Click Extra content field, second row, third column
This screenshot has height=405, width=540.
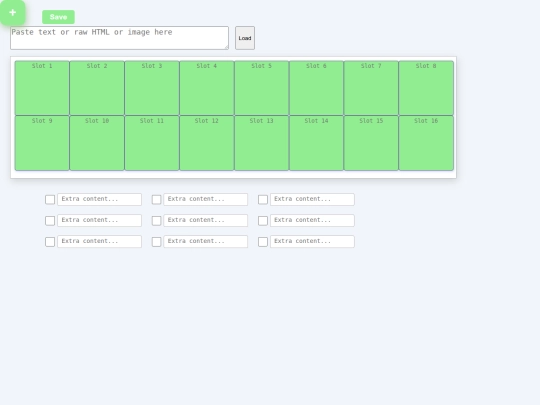[x=312, y=220]
